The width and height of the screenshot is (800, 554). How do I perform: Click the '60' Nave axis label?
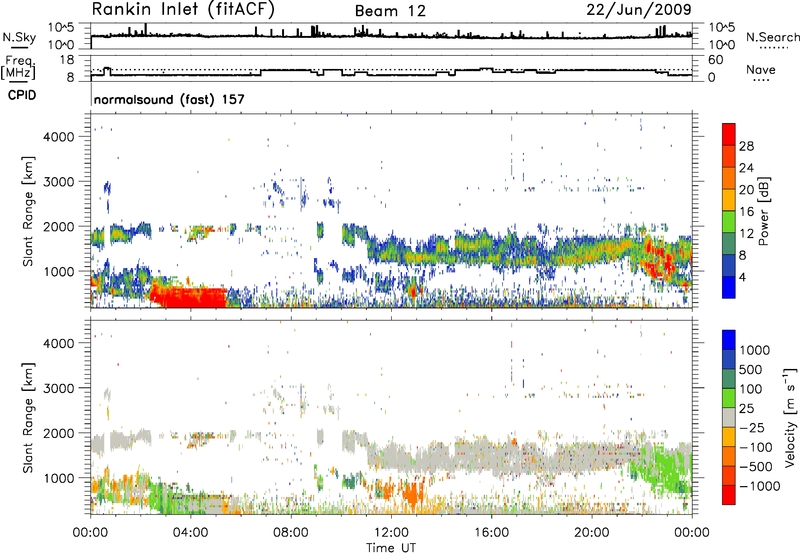pos(716,60)
